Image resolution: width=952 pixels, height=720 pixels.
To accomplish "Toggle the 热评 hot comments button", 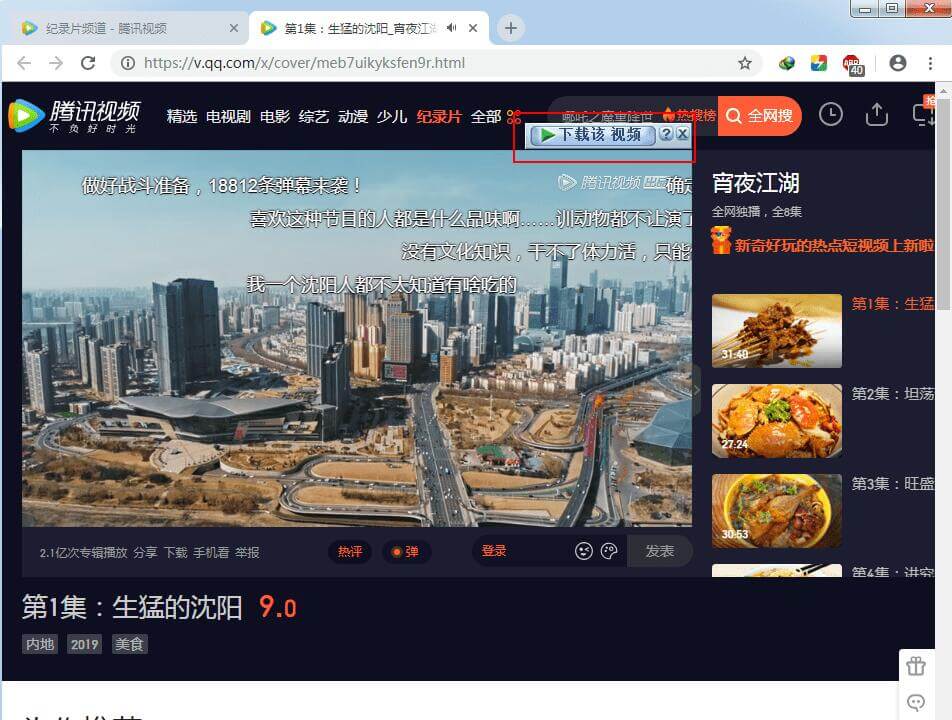I will [350, 552].
